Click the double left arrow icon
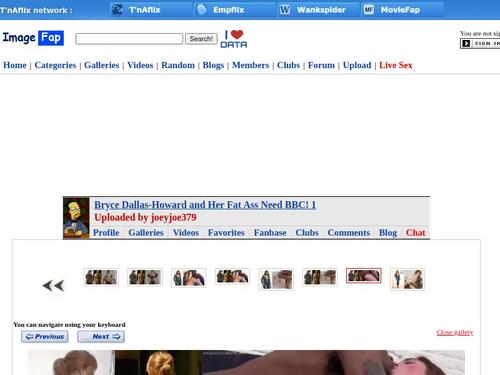Image resolution: width=500 pixels, height=375 pixels. (x=53, y=286)
